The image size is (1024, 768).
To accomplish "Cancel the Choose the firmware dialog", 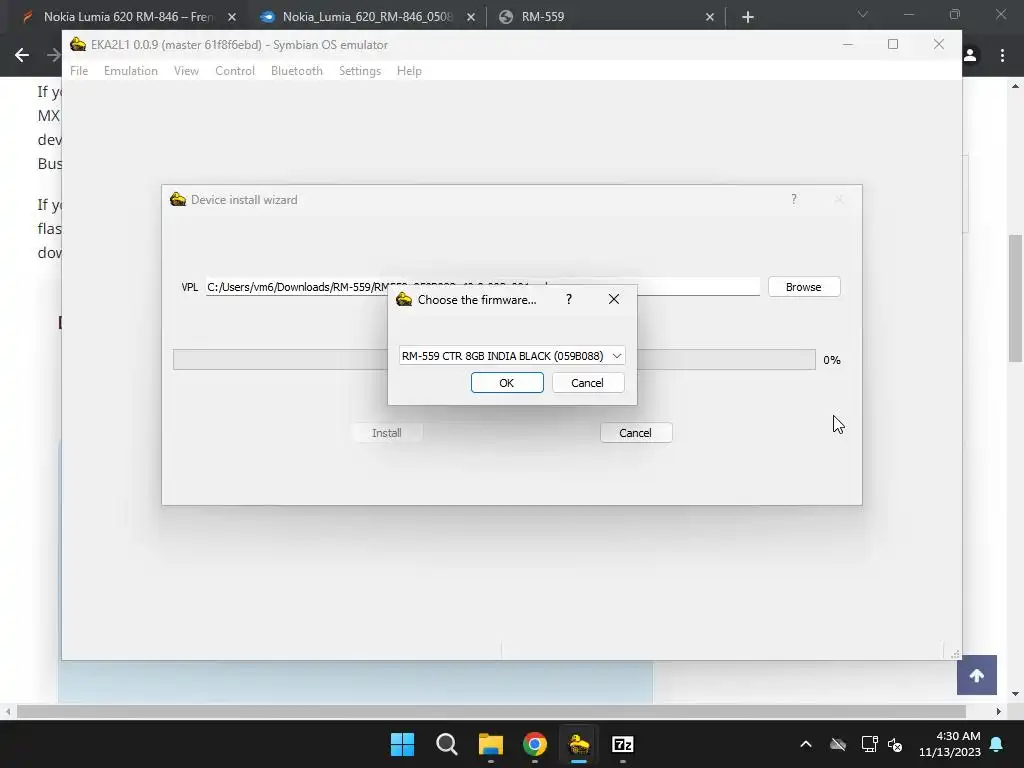I will coord(588,383).
